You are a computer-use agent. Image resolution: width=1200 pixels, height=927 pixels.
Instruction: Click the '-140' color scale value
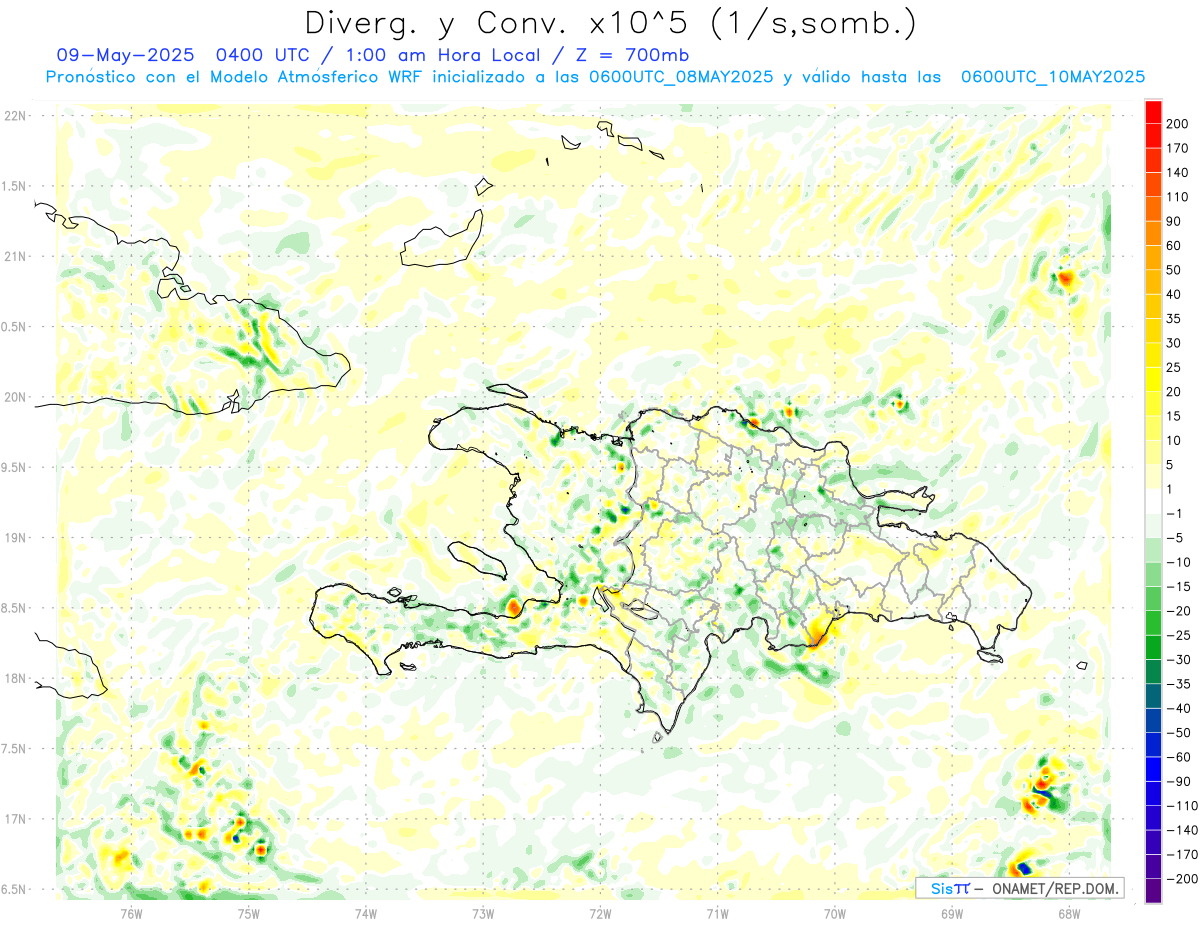pos(1182,830)
